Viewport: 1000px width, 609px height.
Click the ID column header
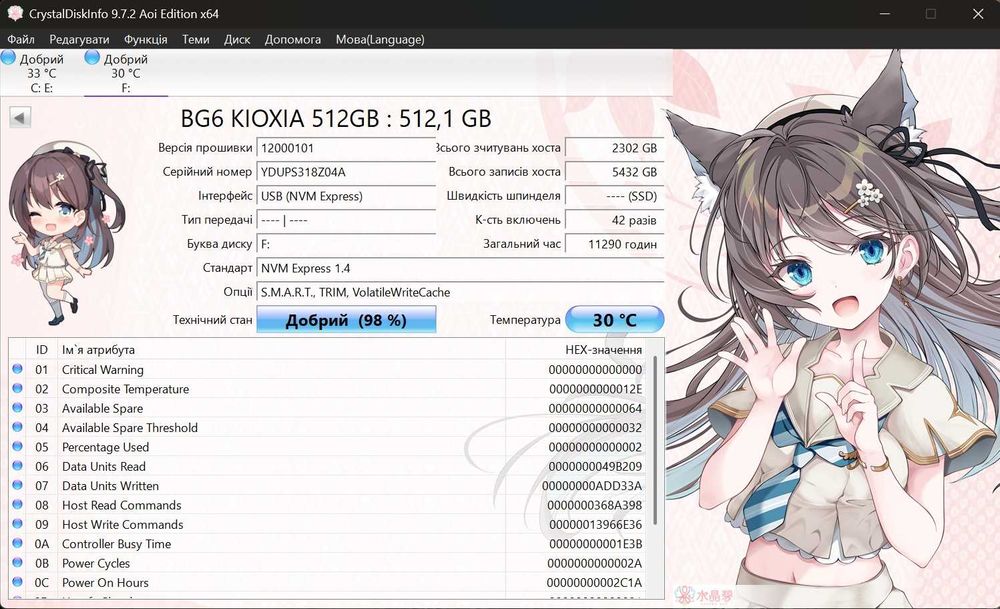click(x=41, y=349)
